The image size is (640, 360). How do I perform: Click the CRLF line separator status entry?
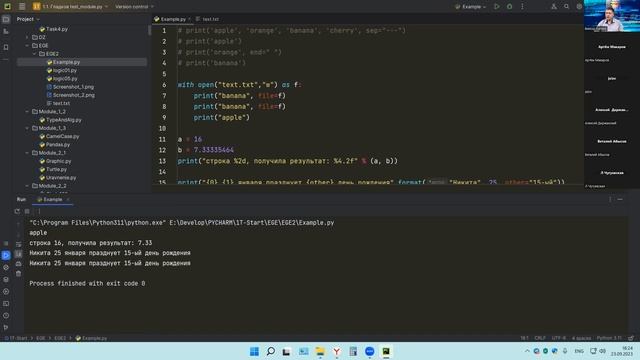point(540,338)
